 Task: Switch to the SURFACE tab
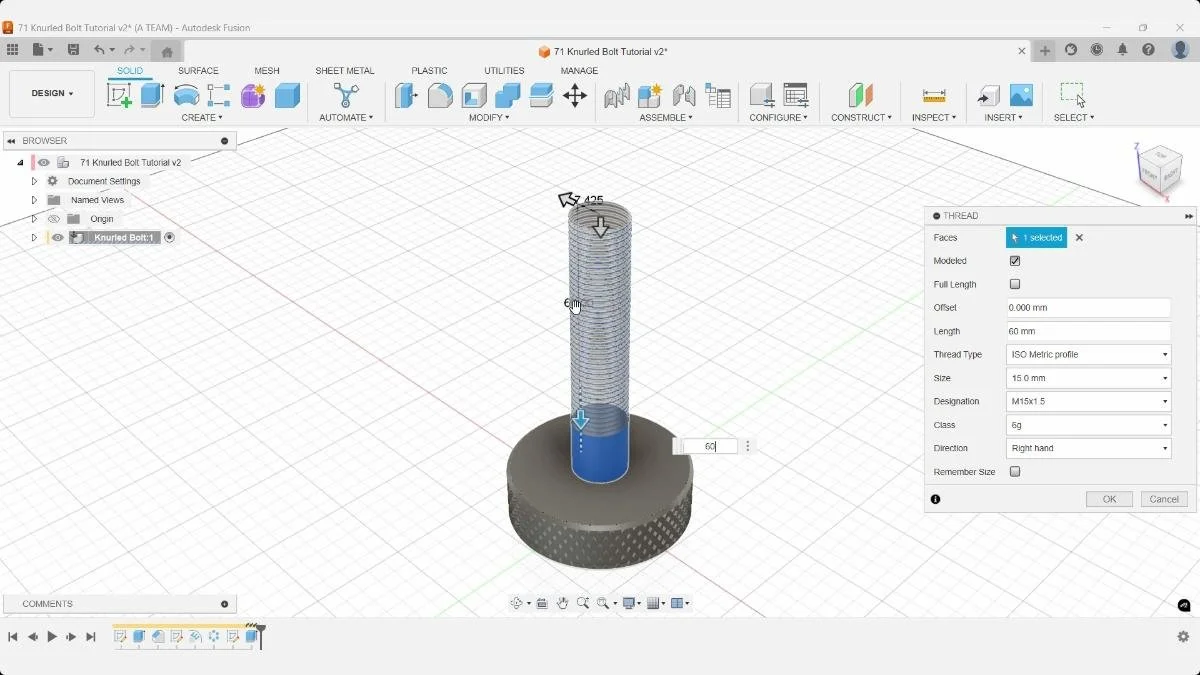(x=198, y=71)
